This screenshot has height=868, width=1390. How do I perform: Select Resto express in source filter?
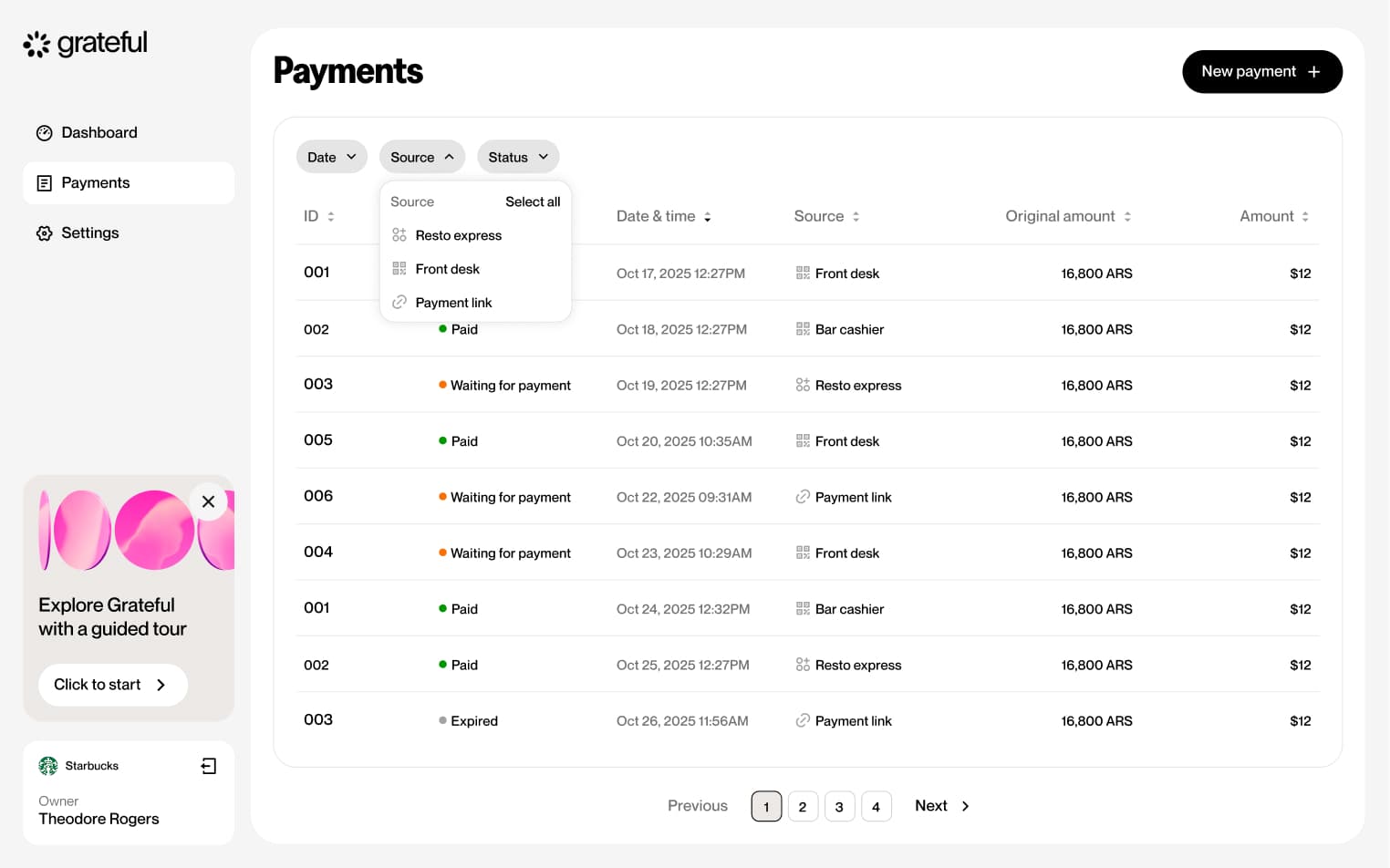click(x=458, y=235)
